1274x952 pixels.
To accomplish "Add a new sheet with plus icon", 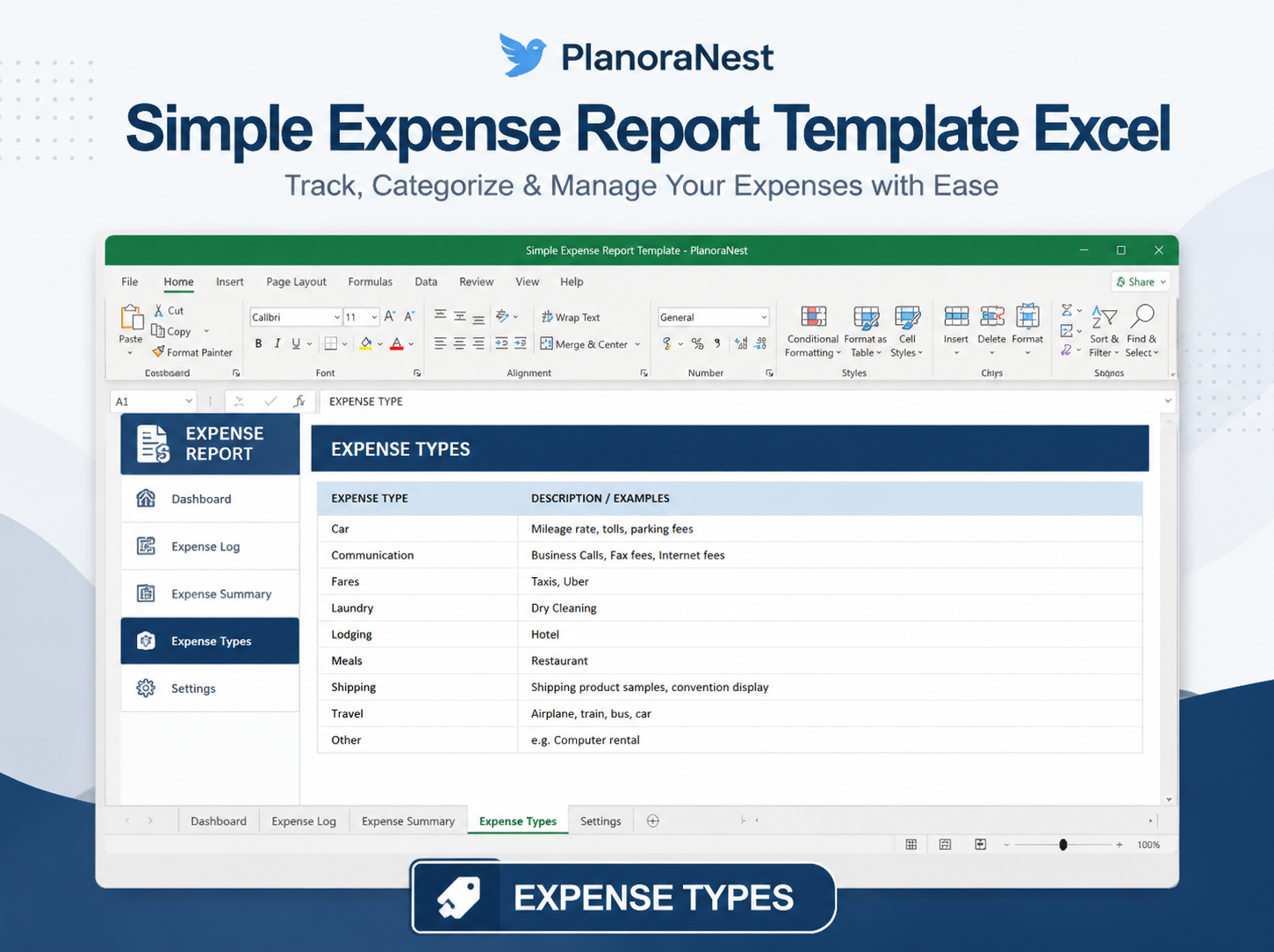I will [652, 821].
